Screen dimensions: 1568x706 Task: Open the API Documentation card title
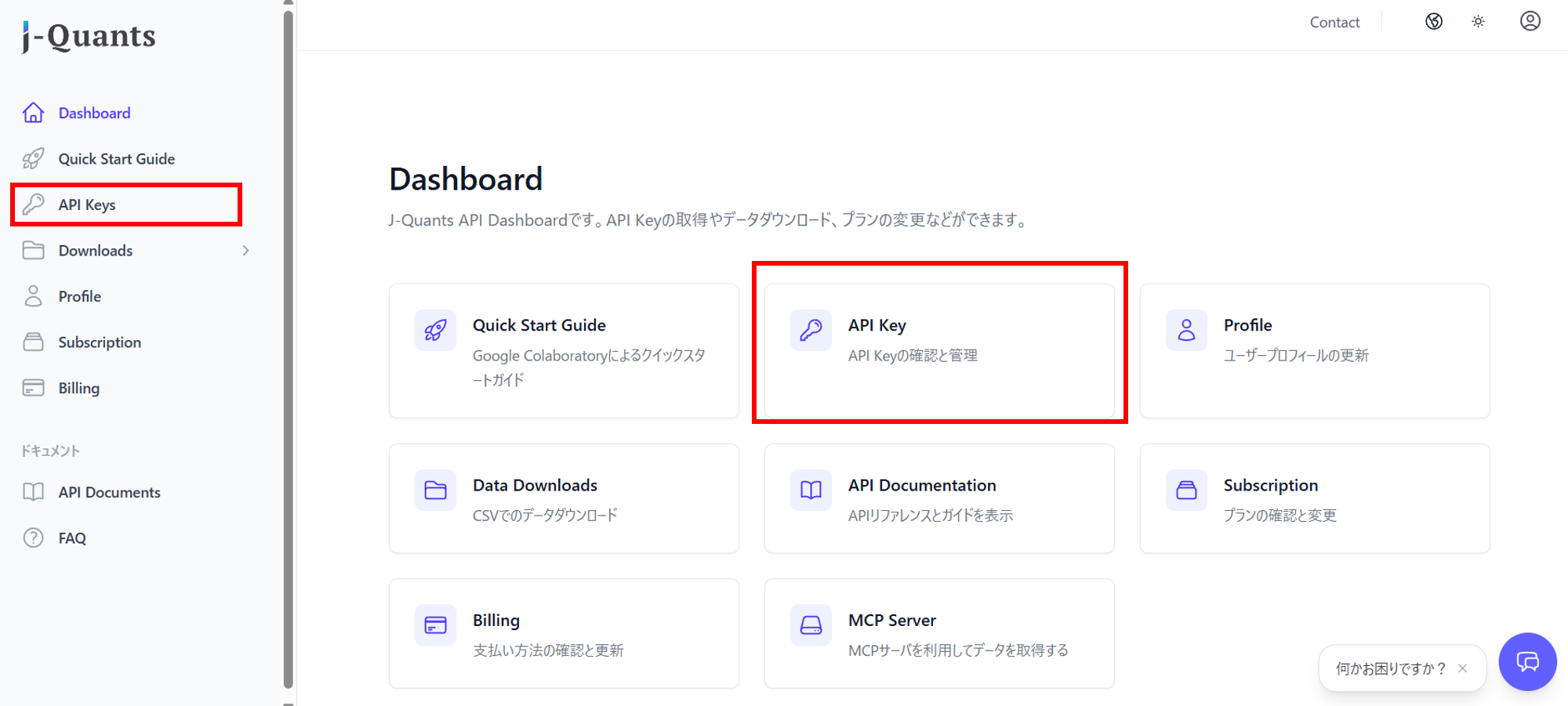(922, 485)
